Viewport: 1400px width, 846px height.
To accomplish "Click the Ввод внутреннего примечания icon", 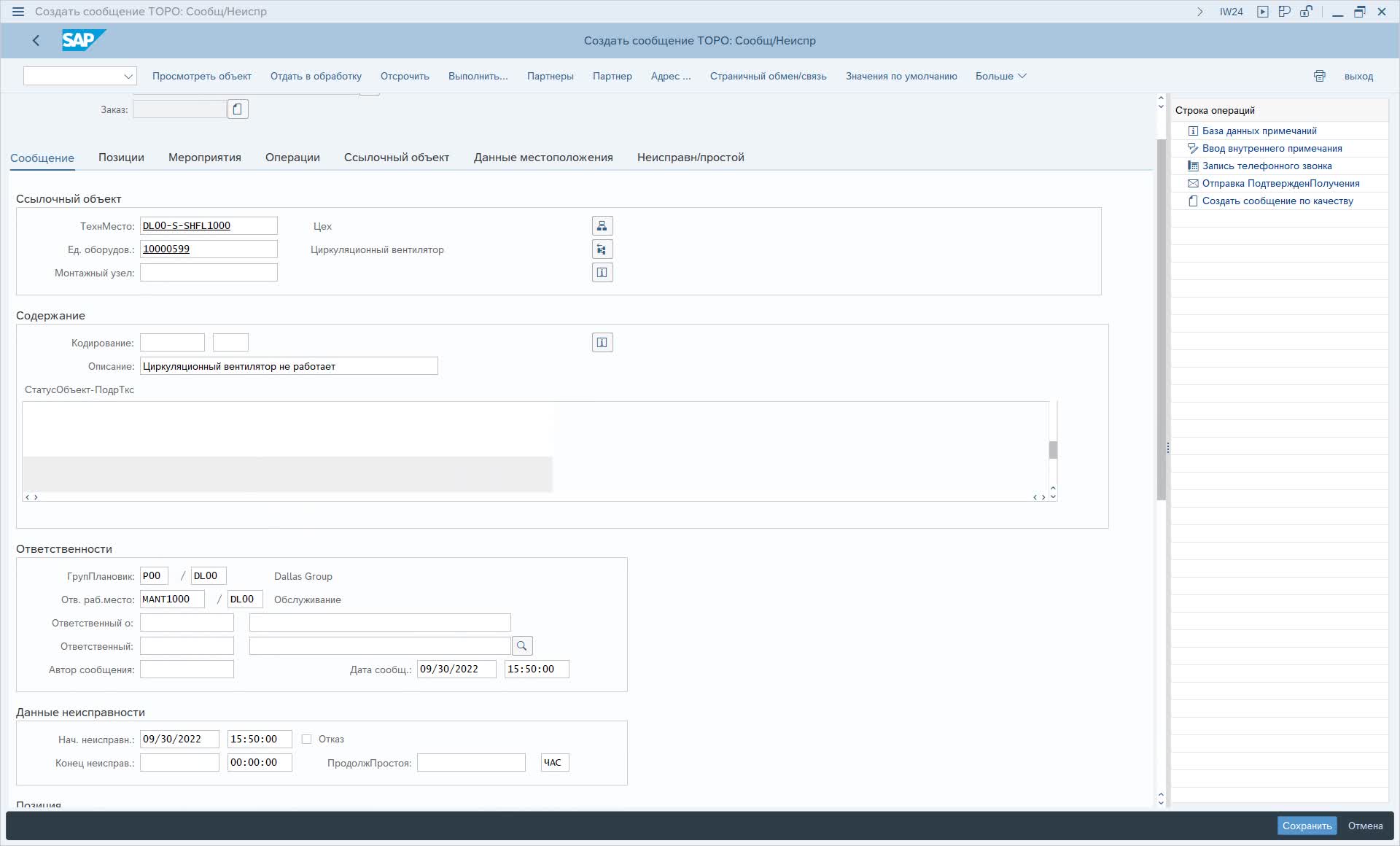I will (x=1193, y=149).
